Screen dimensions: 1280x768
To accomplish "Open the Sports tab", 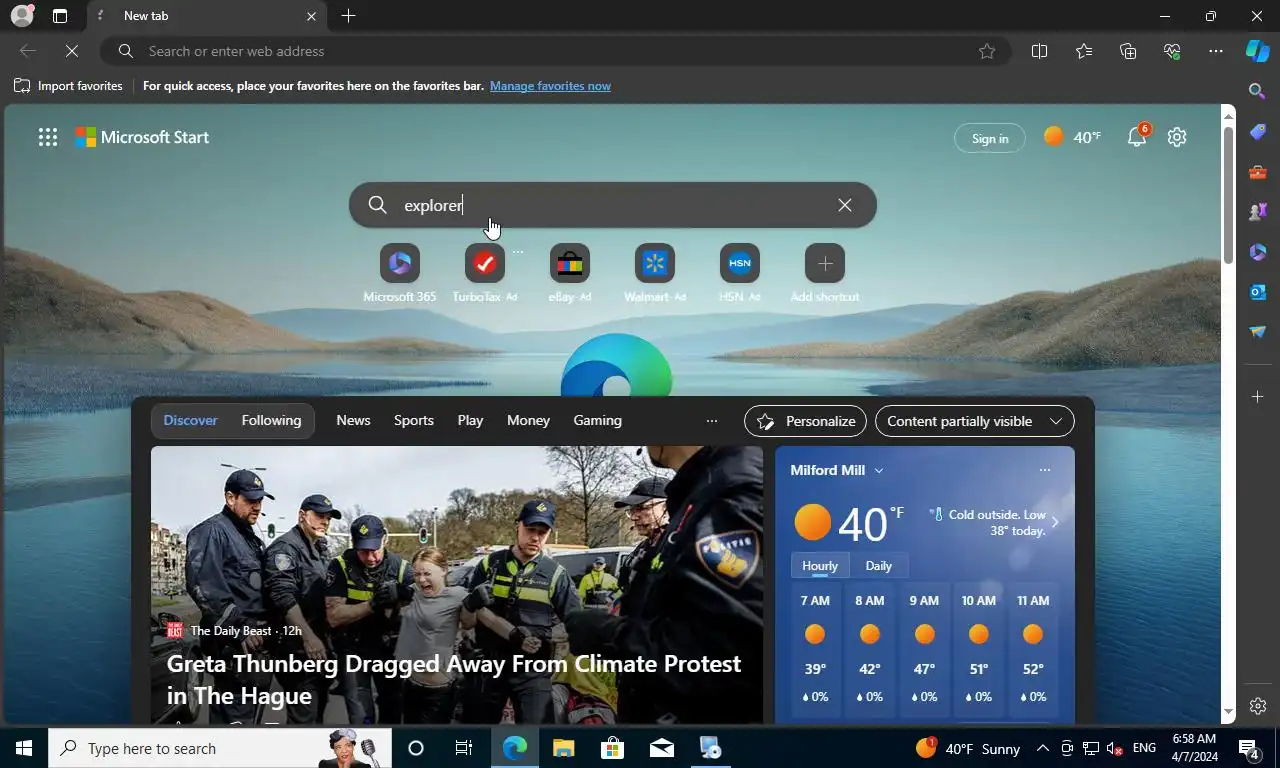I will (414, 421).
